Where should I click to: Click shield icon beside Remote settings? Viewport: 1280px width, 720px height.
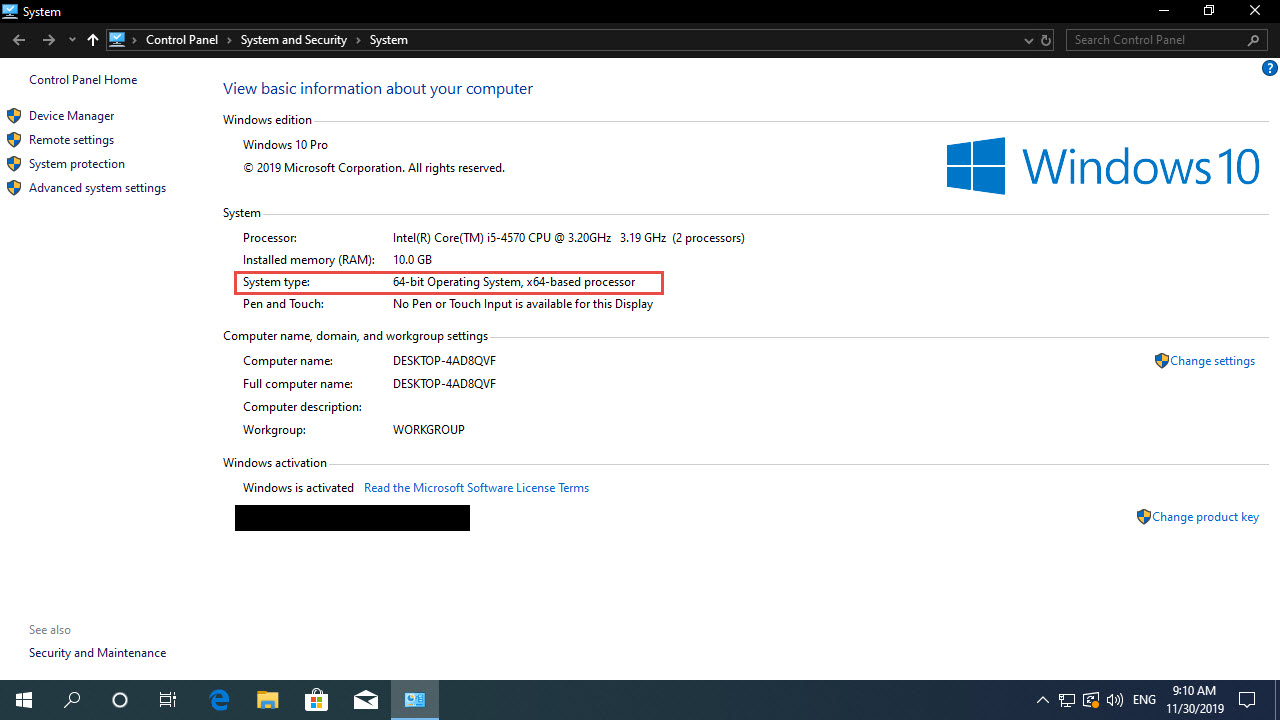coord(14,140)
